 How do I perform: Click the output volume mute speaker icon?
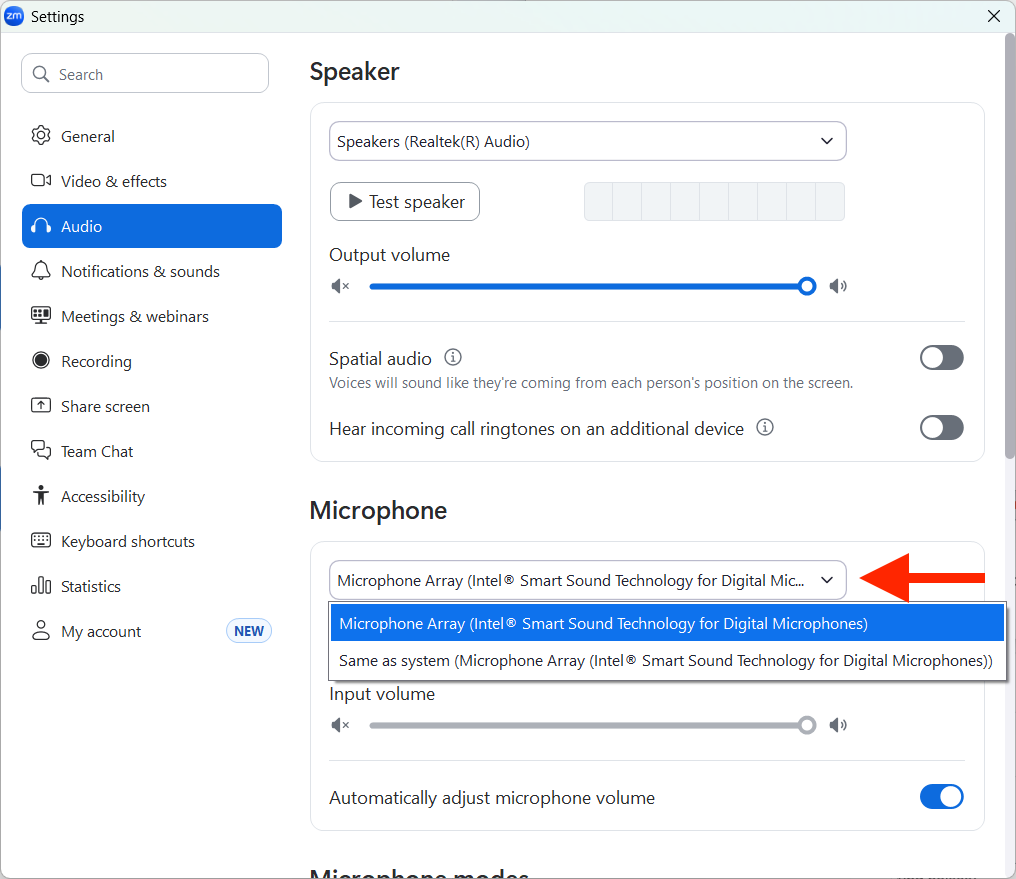(340, 286)
